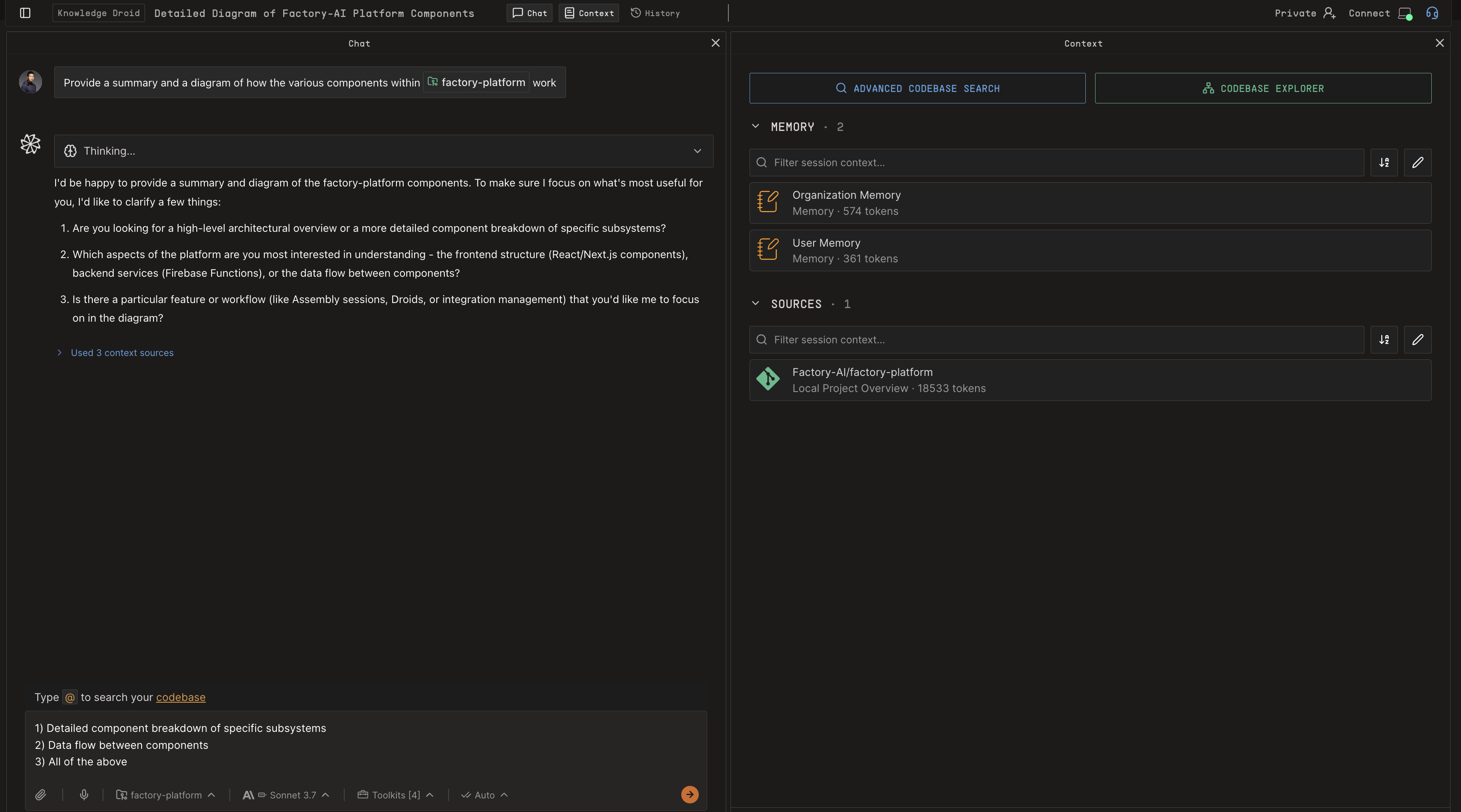Sort session sources with the sort icon

(x=1384, y=339)
